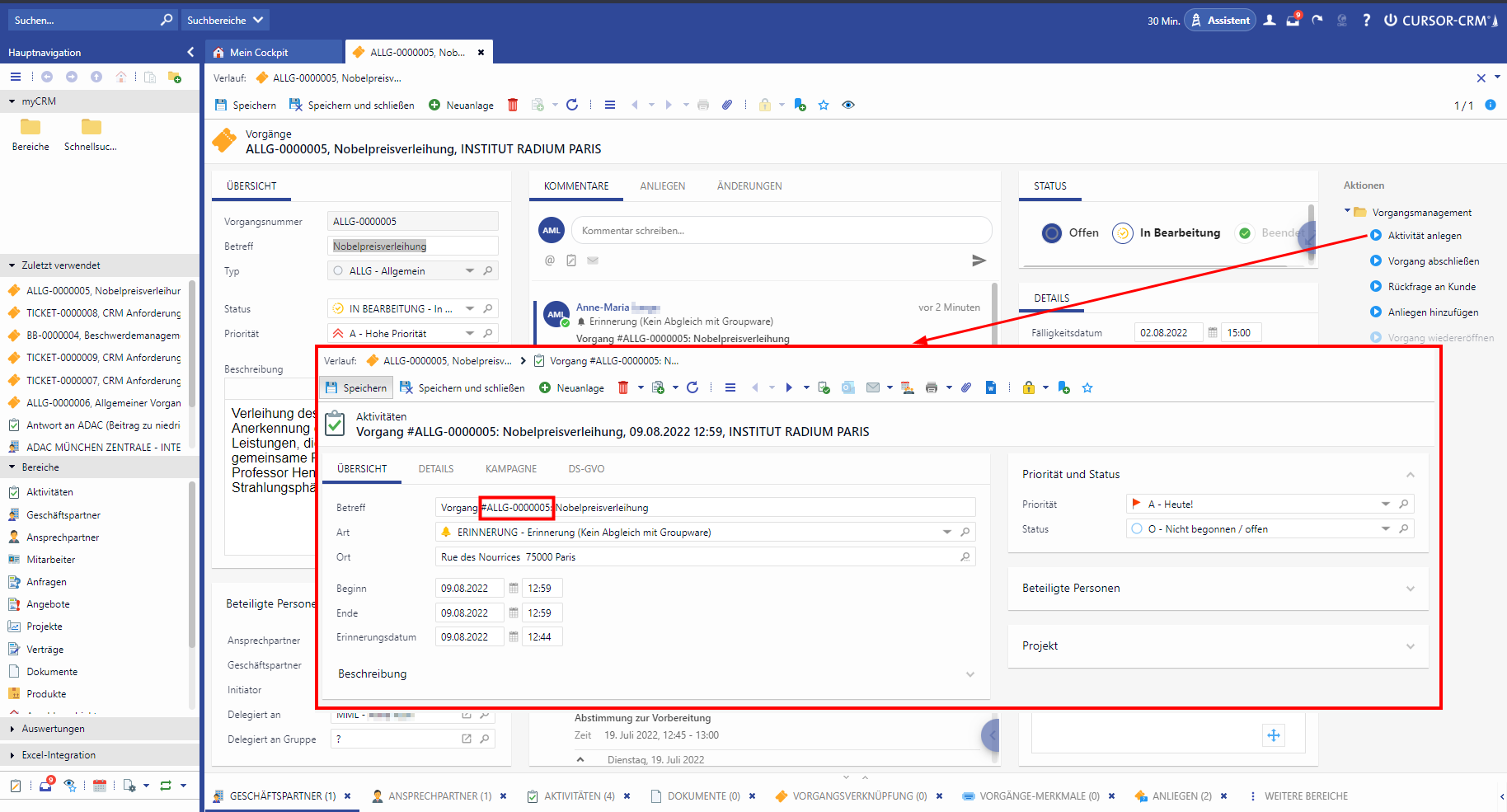Open calendar picker for Fälligkeitsdatum
The width and height of the screenshot is (1507, 812).
(1213, 333)
